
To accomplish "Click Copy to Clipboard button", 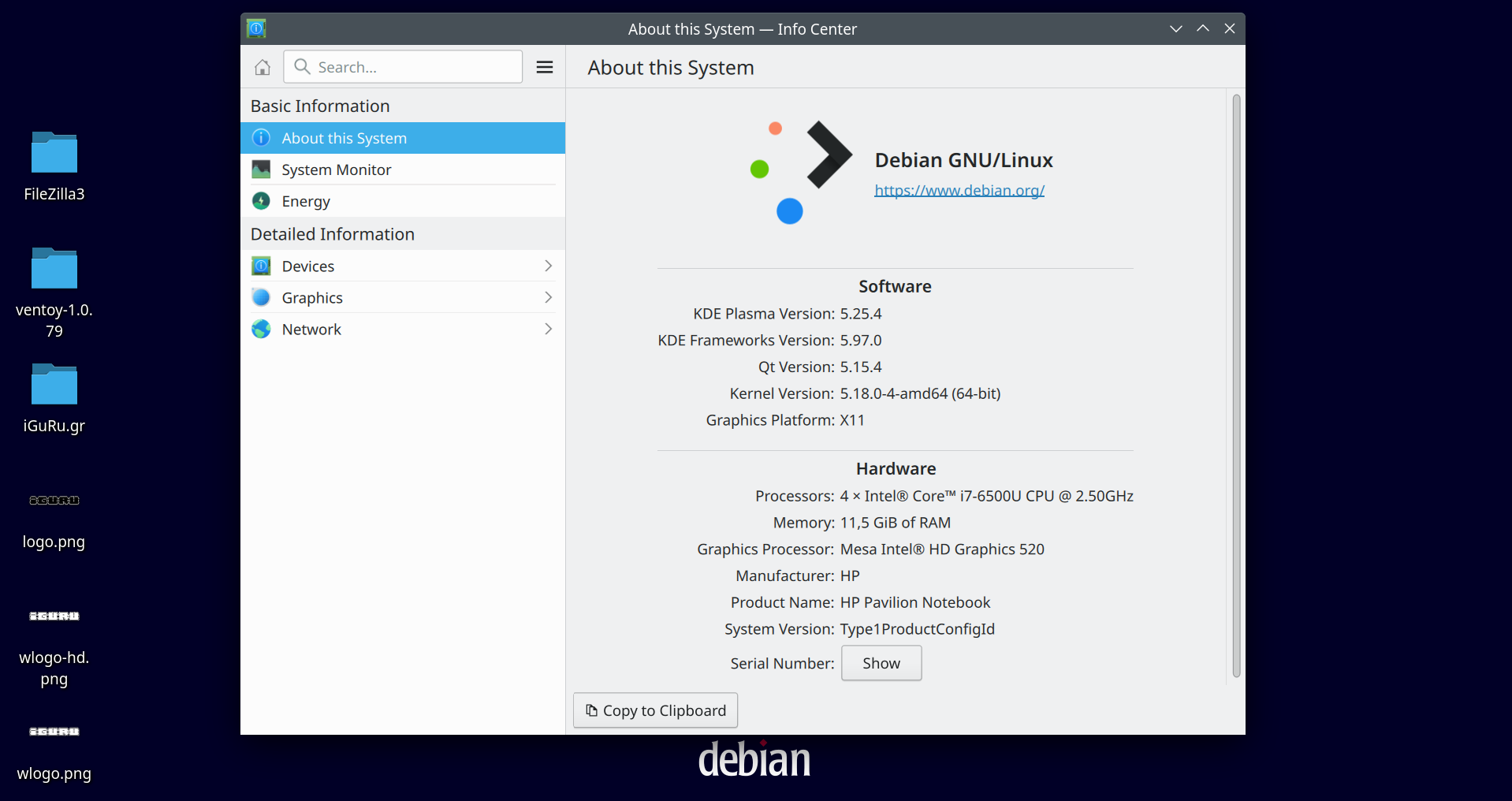I will pyautogui.click(x=655, y=710).
